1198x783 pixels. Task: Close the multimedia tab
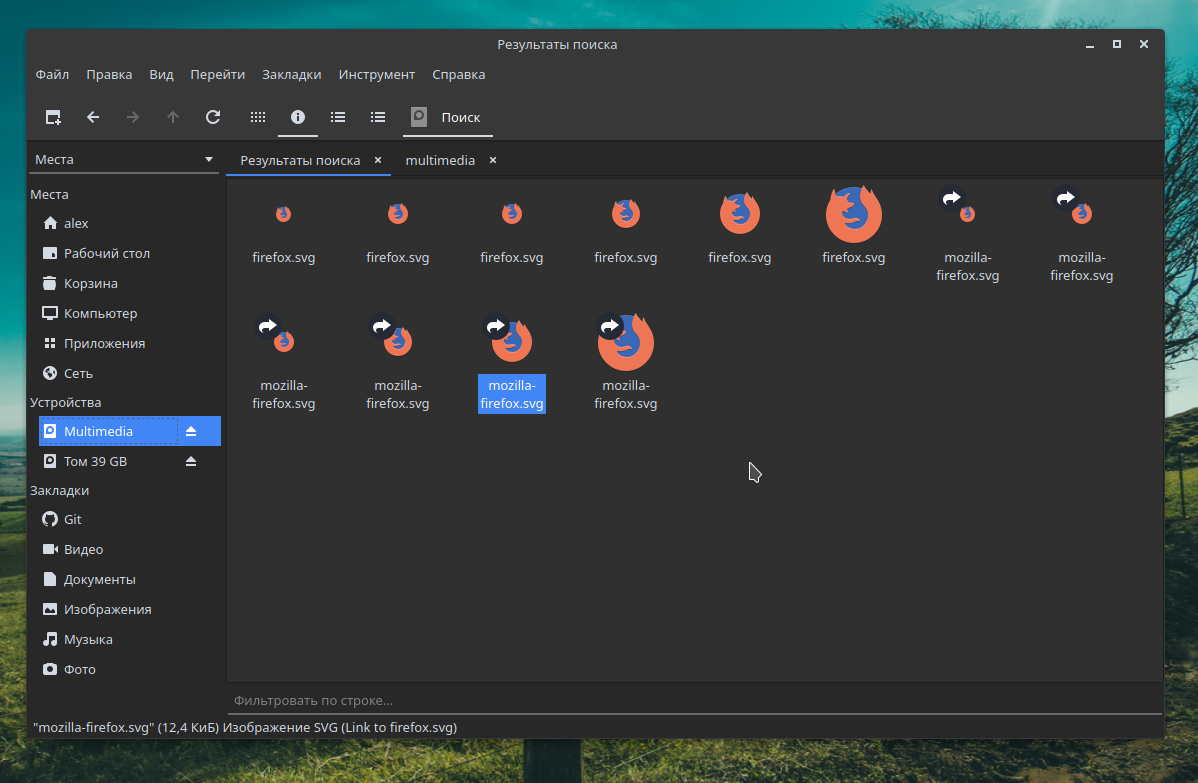(493, 160)
